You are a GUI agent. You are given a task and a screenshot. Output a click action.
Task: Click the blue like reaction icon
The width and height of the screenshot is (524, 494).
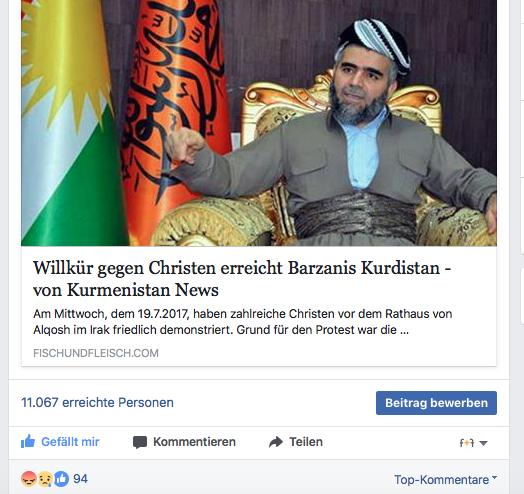point(61,479)
